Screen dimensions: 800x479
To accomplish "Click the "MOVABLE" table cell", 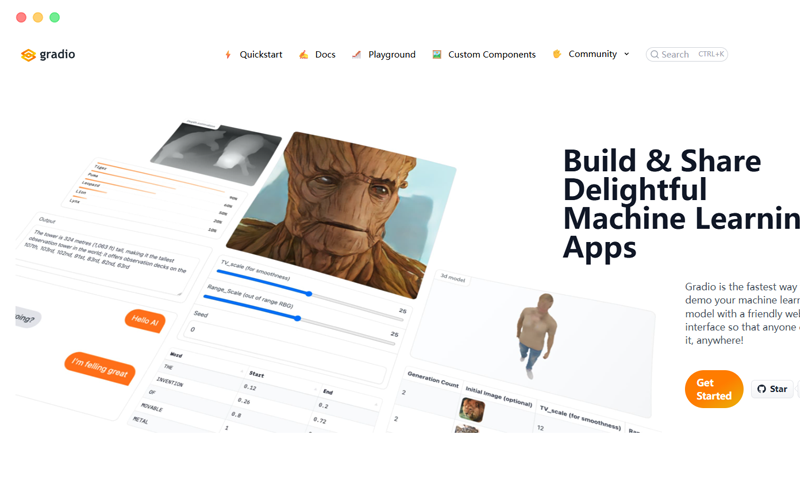I will tap(152, 408).
